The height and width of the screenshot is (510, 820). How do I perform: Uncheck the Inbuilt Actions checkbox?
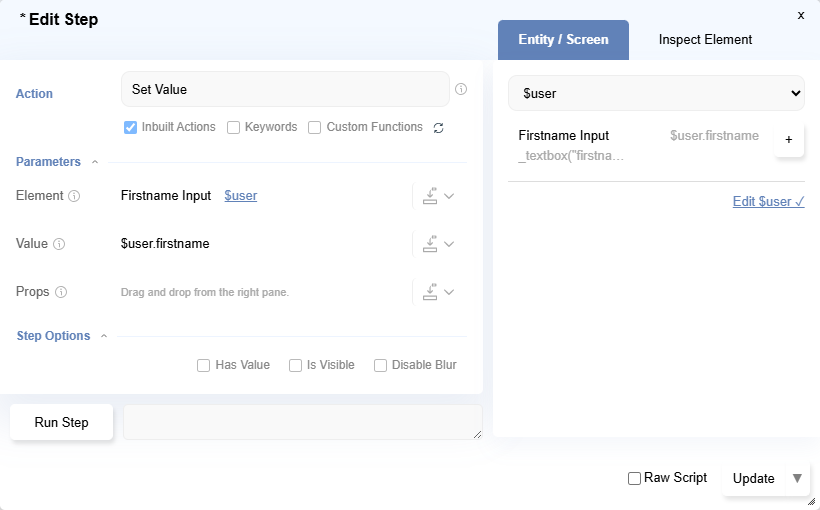coord(130,127)
